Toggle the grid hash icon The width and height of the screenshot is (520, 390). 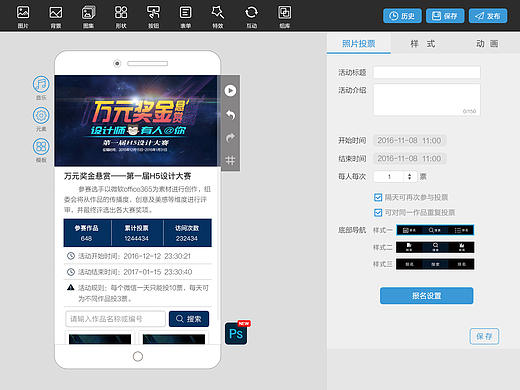[x=230, y=160]
